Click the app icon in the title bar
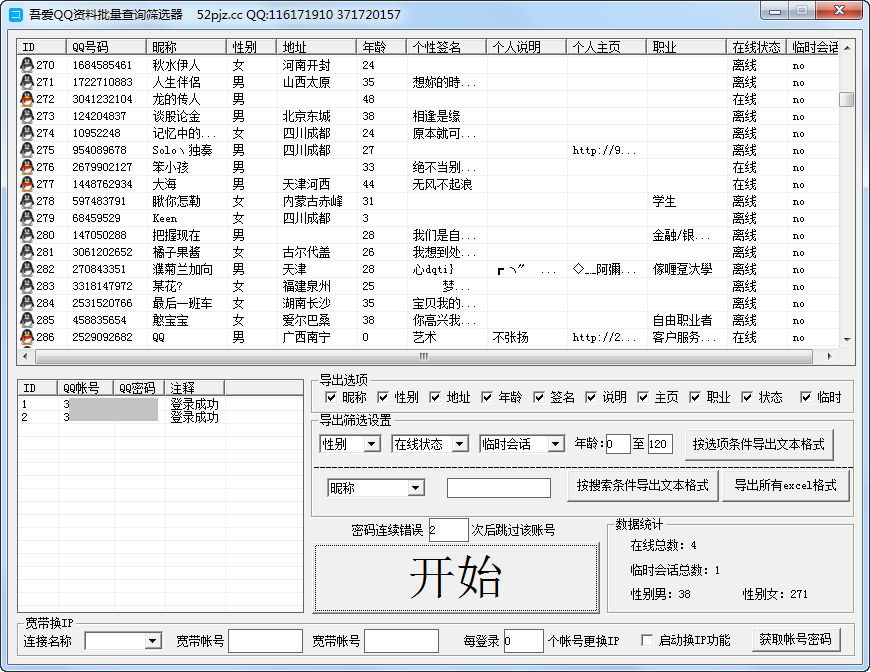This screenshot has height=672, width=870. [x=16, y=14]
